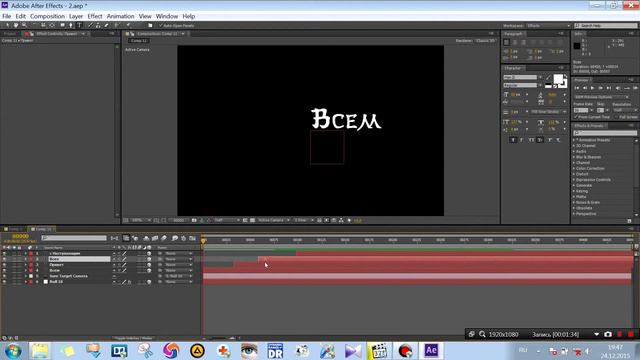
Task: Open the Composition Mini-Flowchart in timeline
Action: [115, 238]
